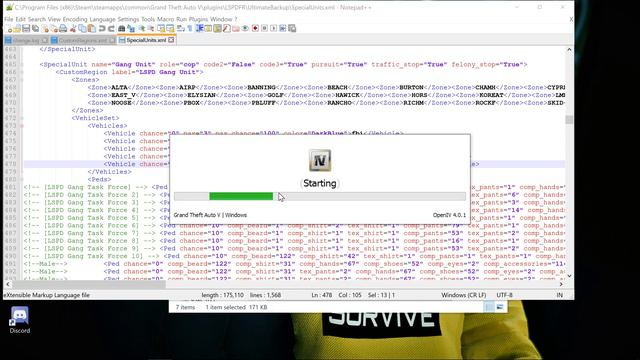Click Run macro multiple times icon

coord(282,29)
